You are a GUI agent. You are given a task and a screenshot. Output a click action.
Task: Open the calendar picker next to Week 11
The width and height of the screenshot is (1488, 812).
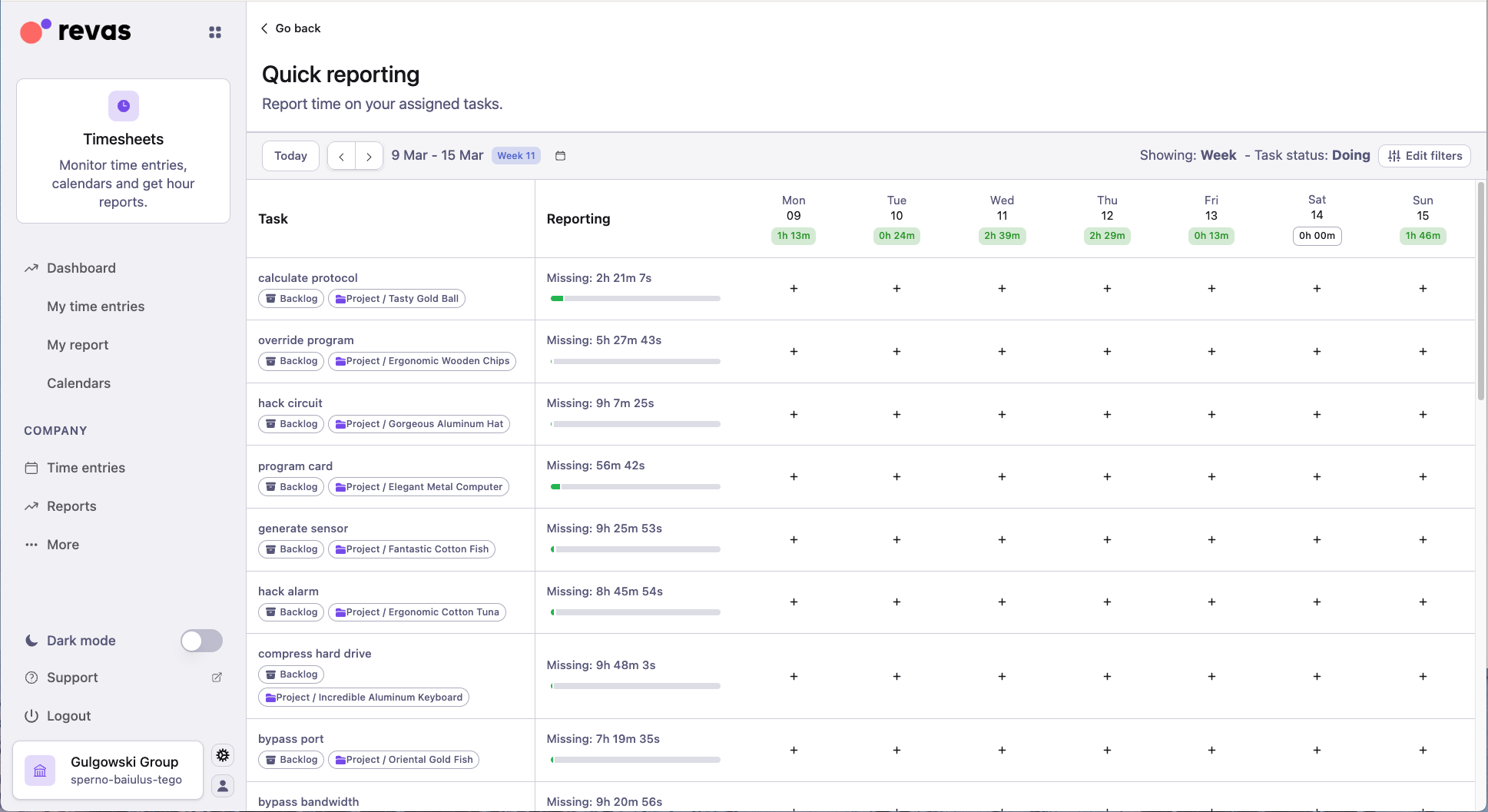pos(560,155)
